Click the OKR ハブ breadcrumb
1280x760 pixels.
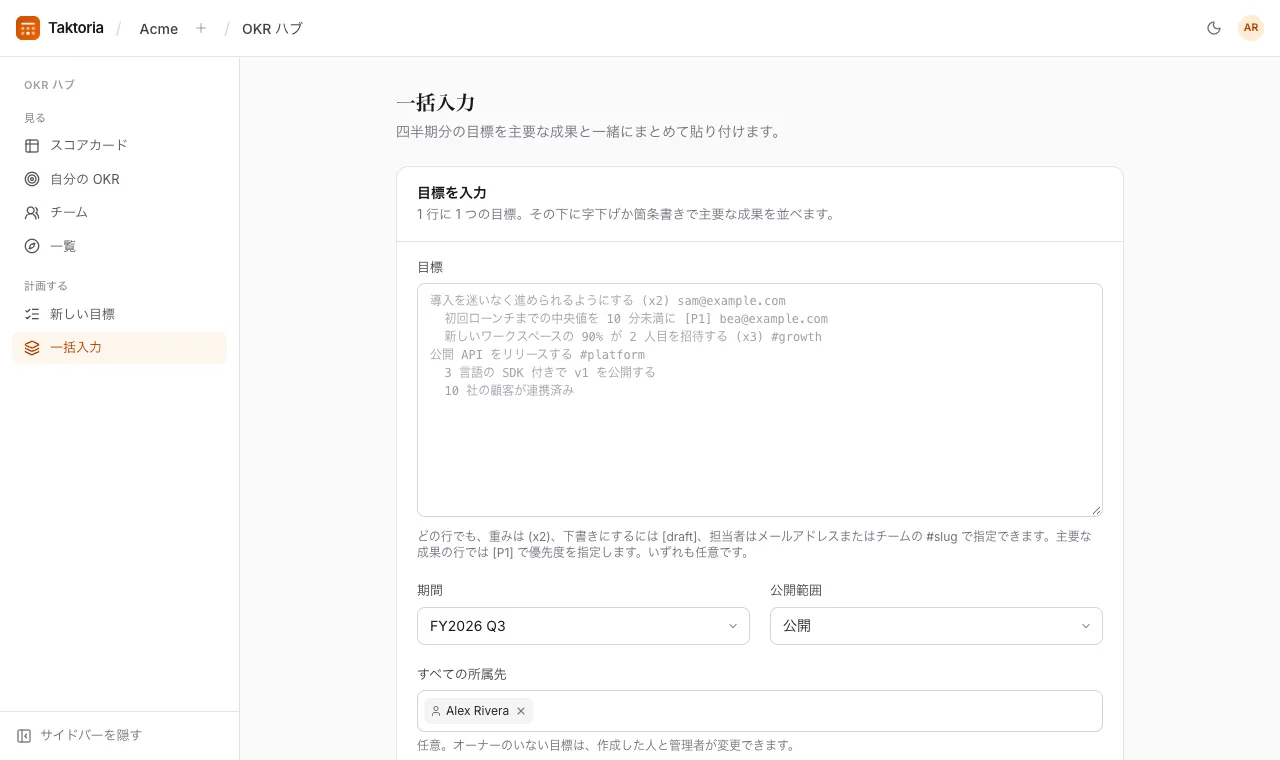tap(272, 29)
